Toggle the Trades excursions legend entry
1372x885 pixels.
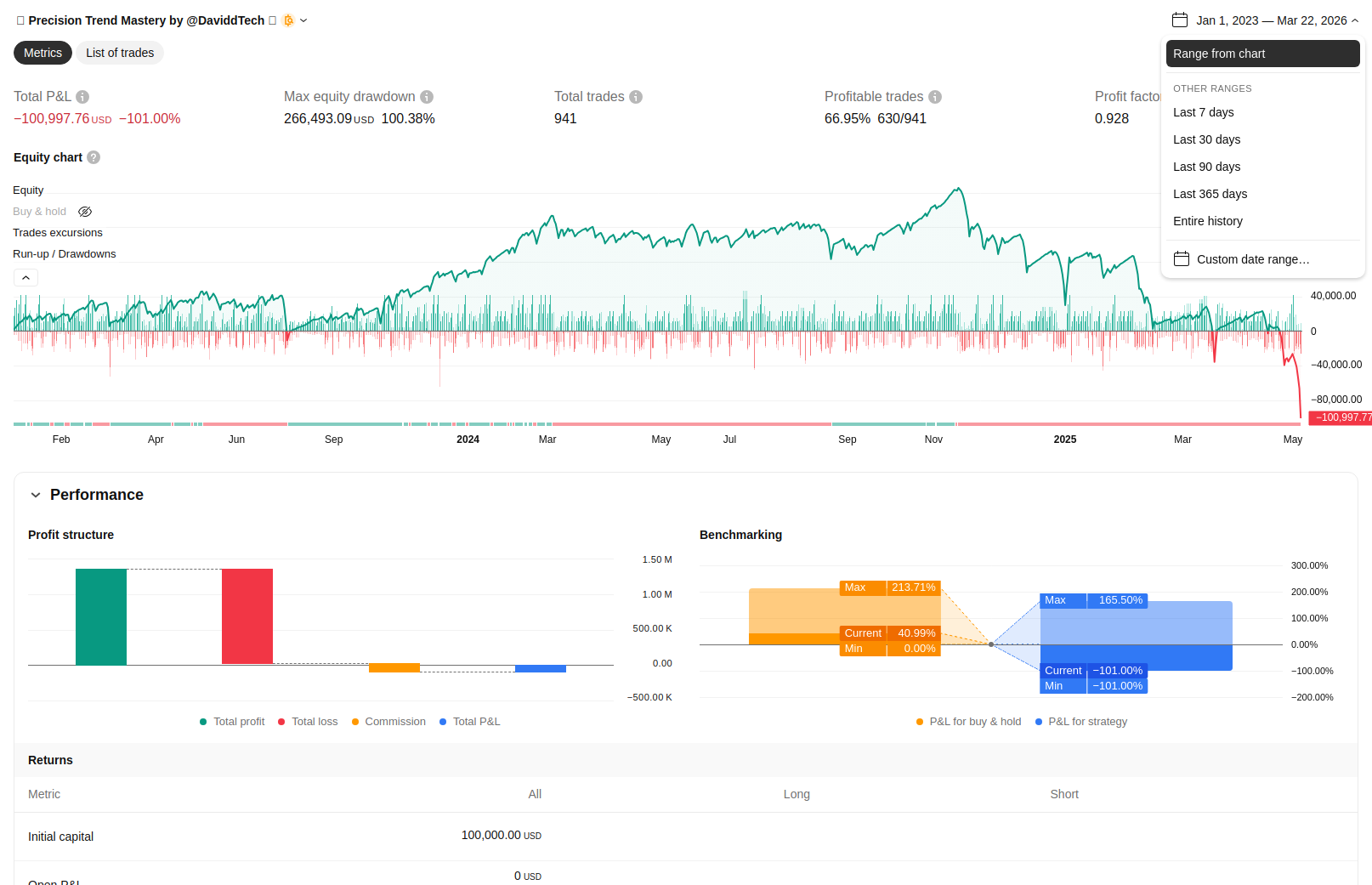[x=58, y=233]
